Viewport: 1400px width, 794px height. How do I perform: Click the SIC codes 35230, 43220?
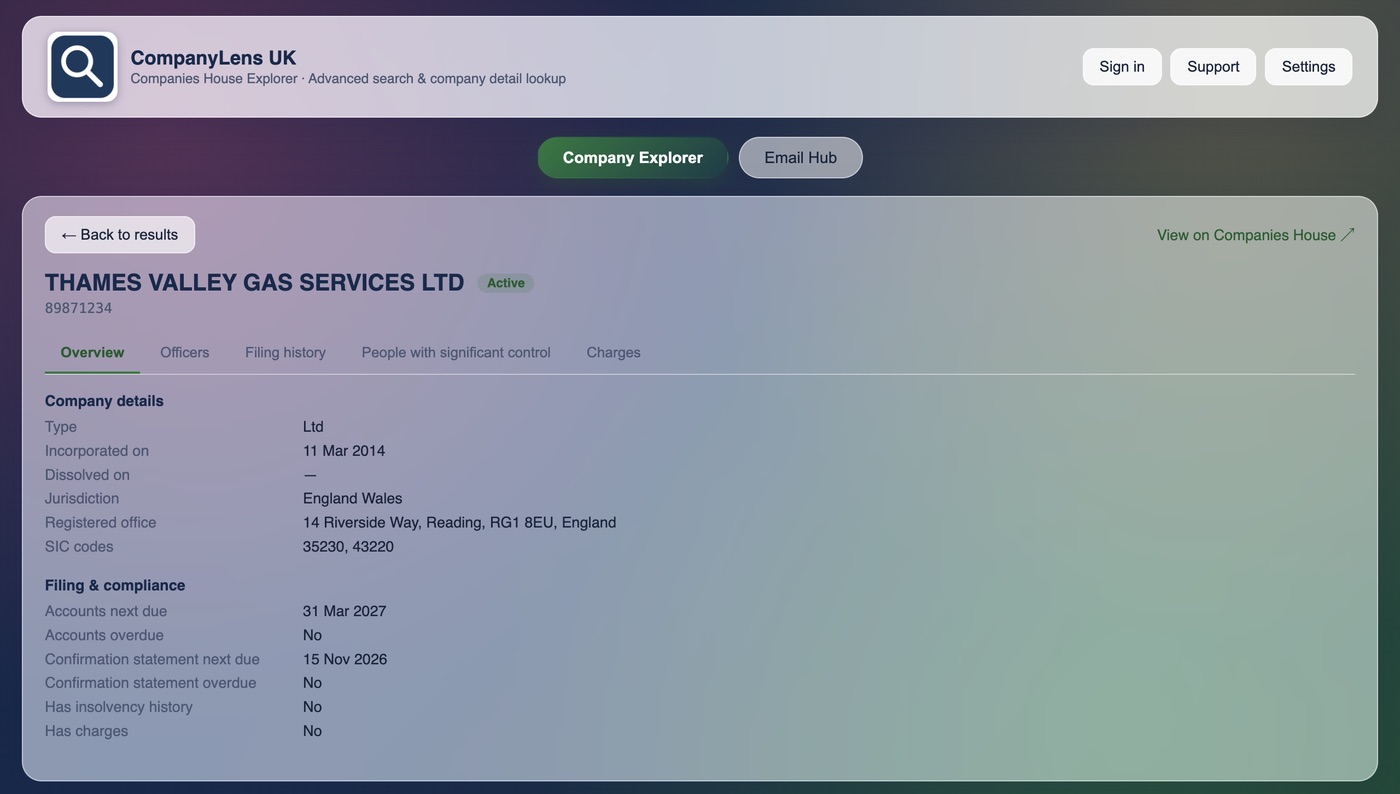tap(348, 547)
